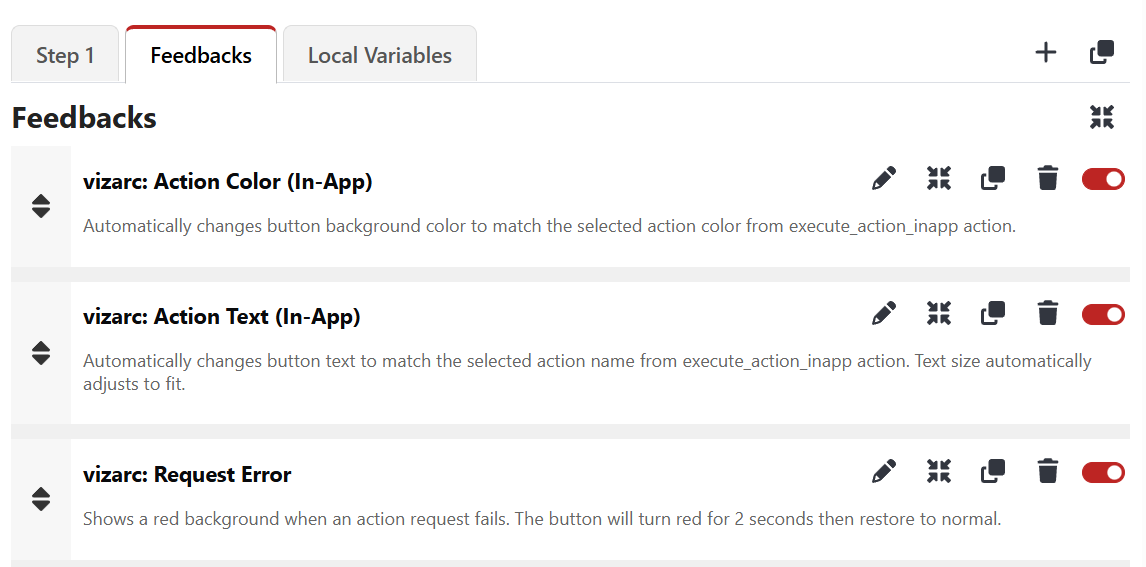1146x567 pixels.
Task: Delete the Request Error feedback
Action: pos(1047,471)
